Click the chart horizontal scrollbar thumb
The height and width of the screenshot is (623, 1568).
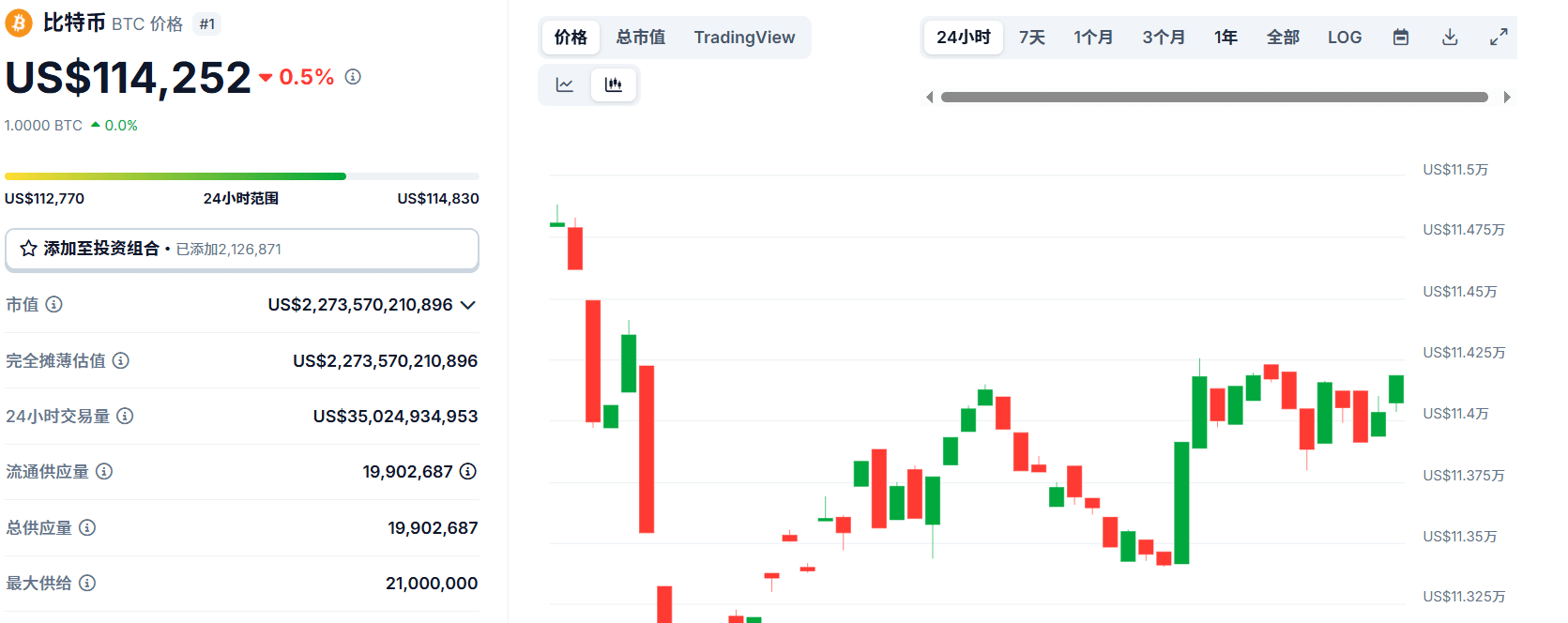point(1214,98)
